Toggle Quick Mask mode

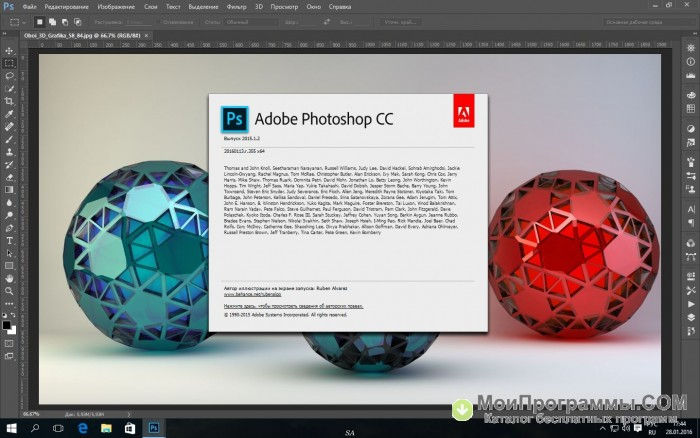(9, 344)
